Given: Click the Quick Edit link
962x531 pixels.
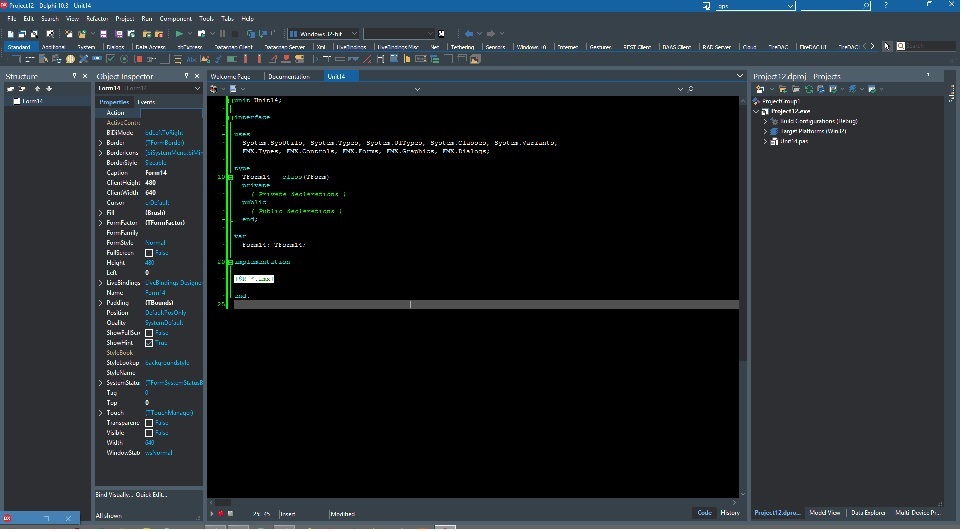Looking at the screenshot, I should coord(151,494).
